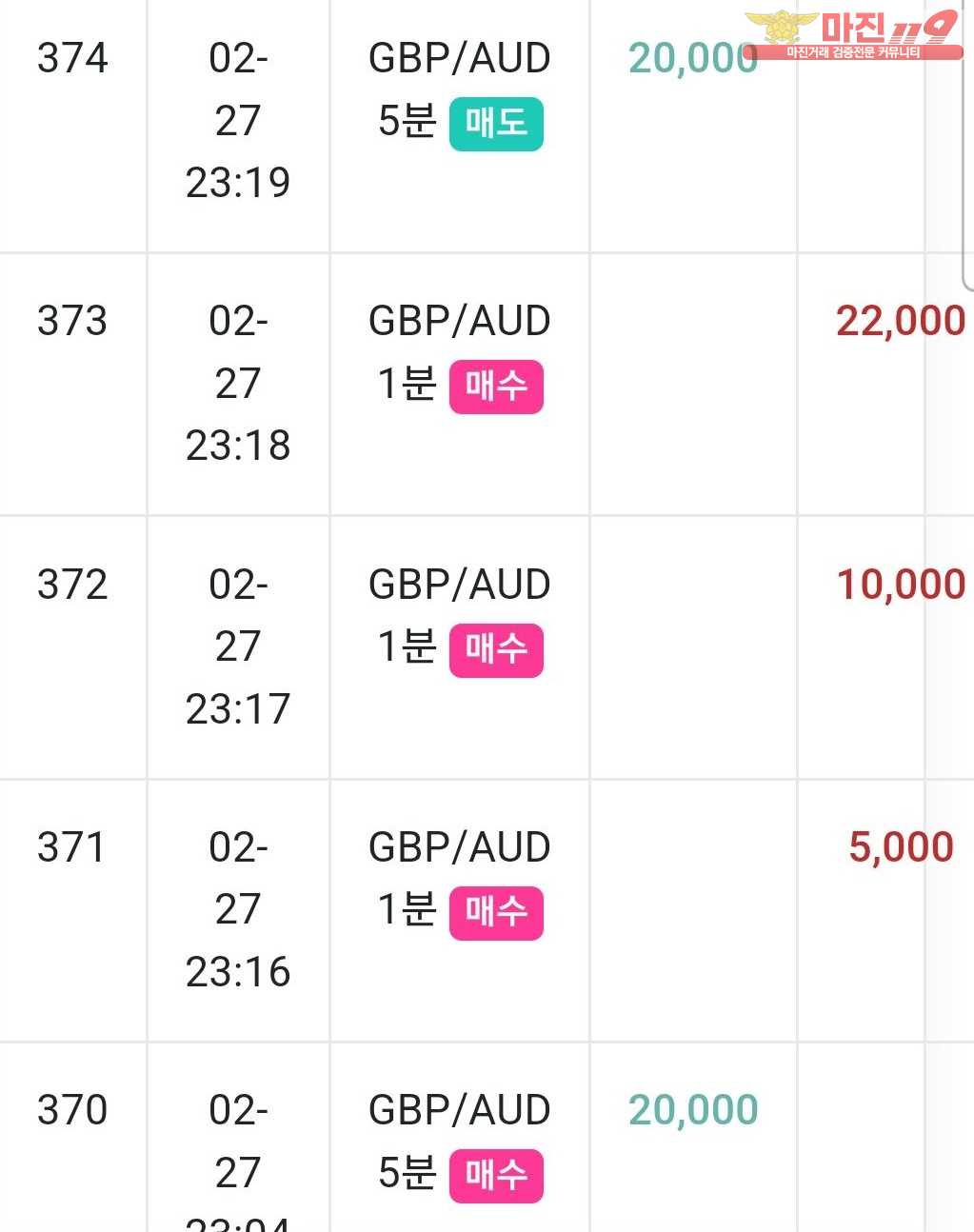Select row number 370
The width and height of the screenshot is (974, 1232).
tap(72, 1110)
